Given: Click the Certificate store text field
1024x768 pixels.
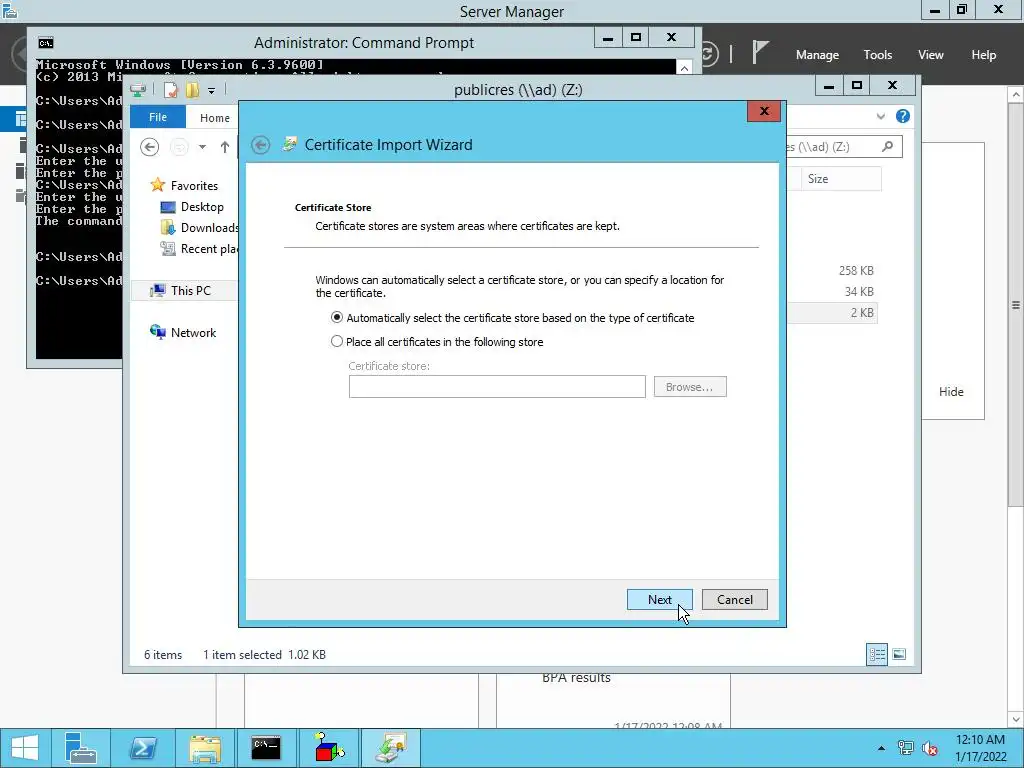Looking at the screenshot, I should point(496,387).
